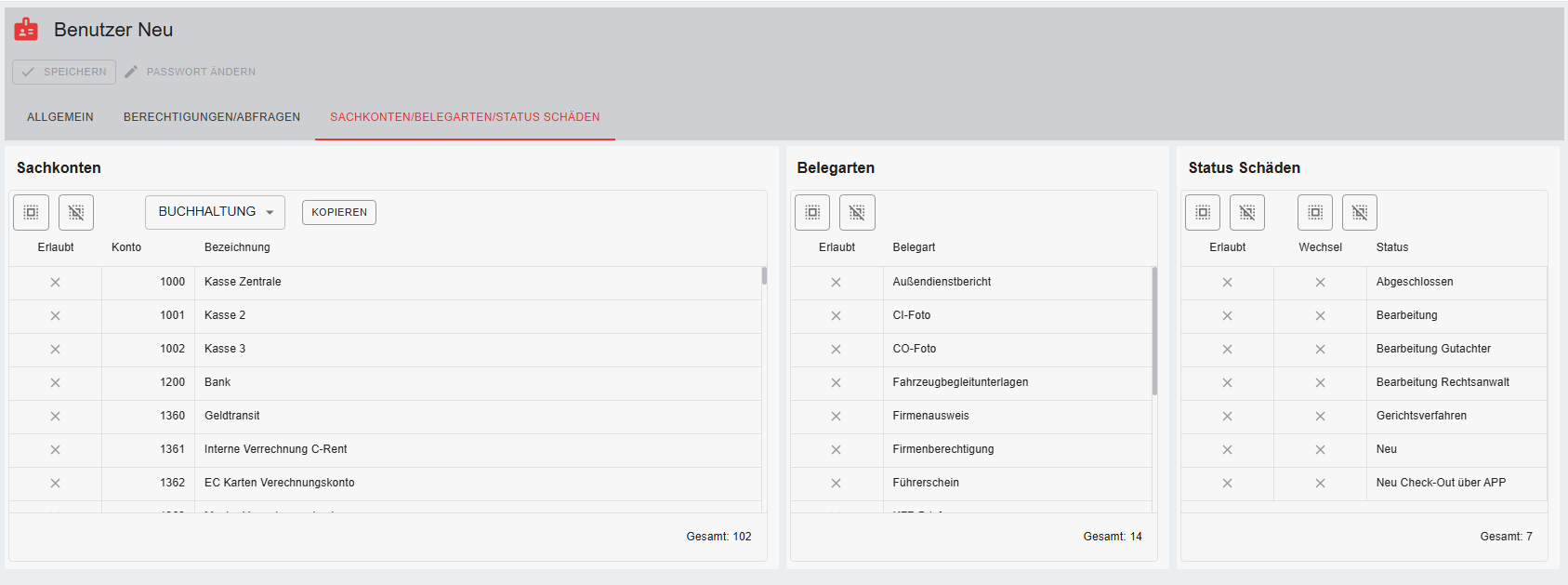Click the deselect-all icon in Belegarten panel
1568x585 pixels.
coord(857,212)
